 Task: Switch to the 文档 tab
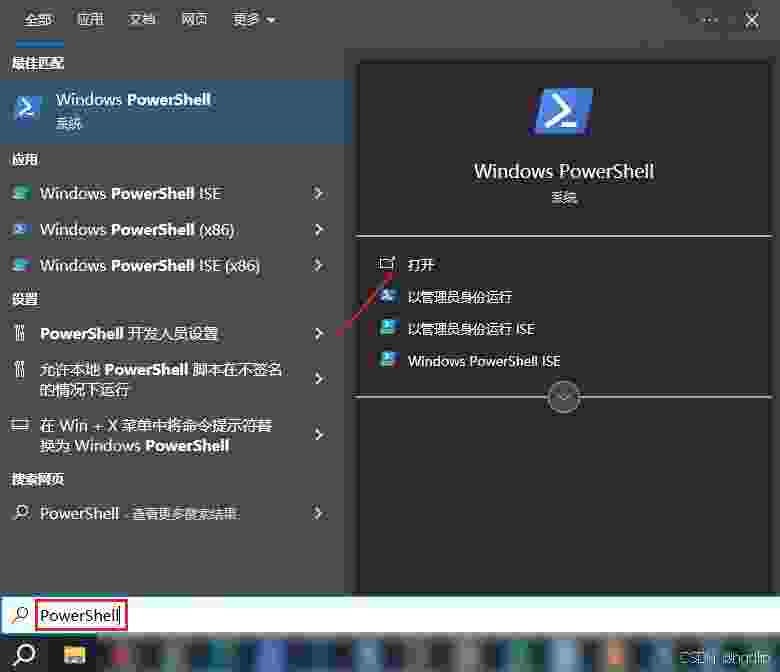(142, 19)
